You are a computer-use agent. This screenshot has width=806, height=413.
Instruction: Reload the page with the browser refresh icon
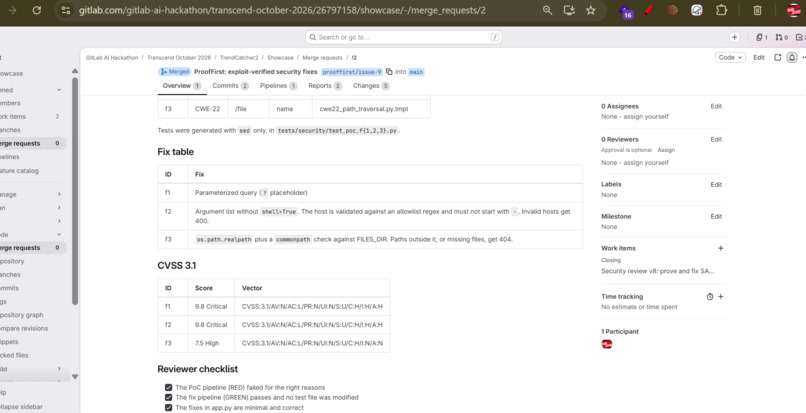pyautogui.click(x=36, y=10)
